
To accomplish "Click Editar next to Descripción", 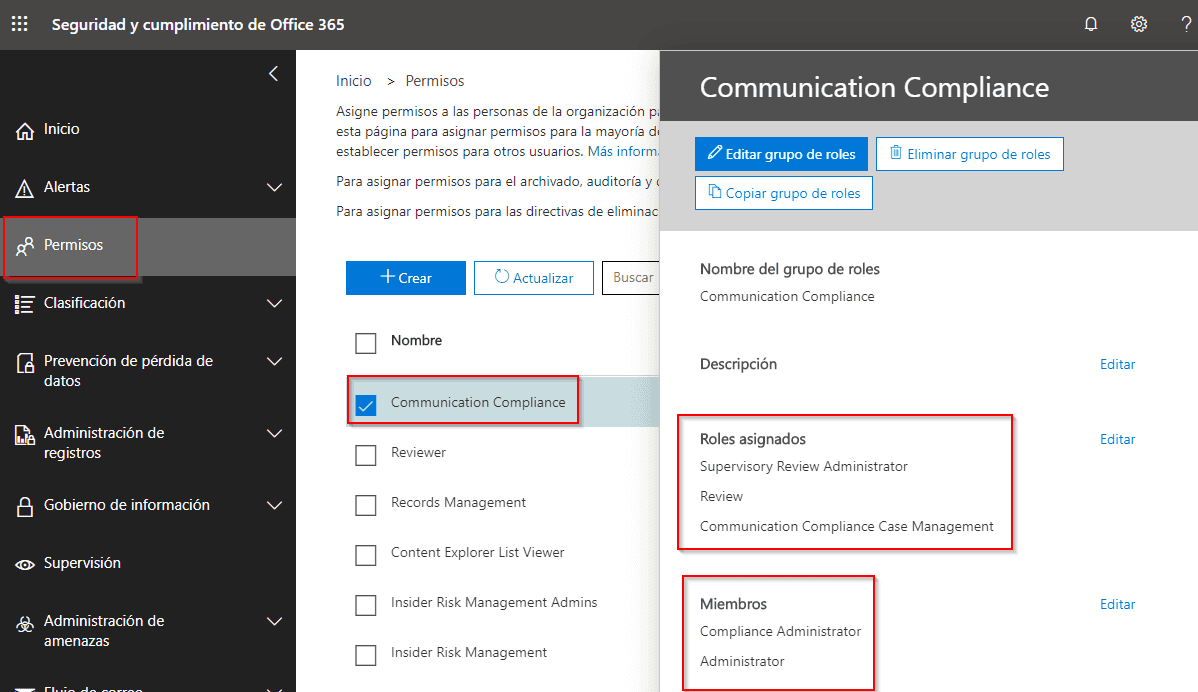I will (x=1117, y=364).
